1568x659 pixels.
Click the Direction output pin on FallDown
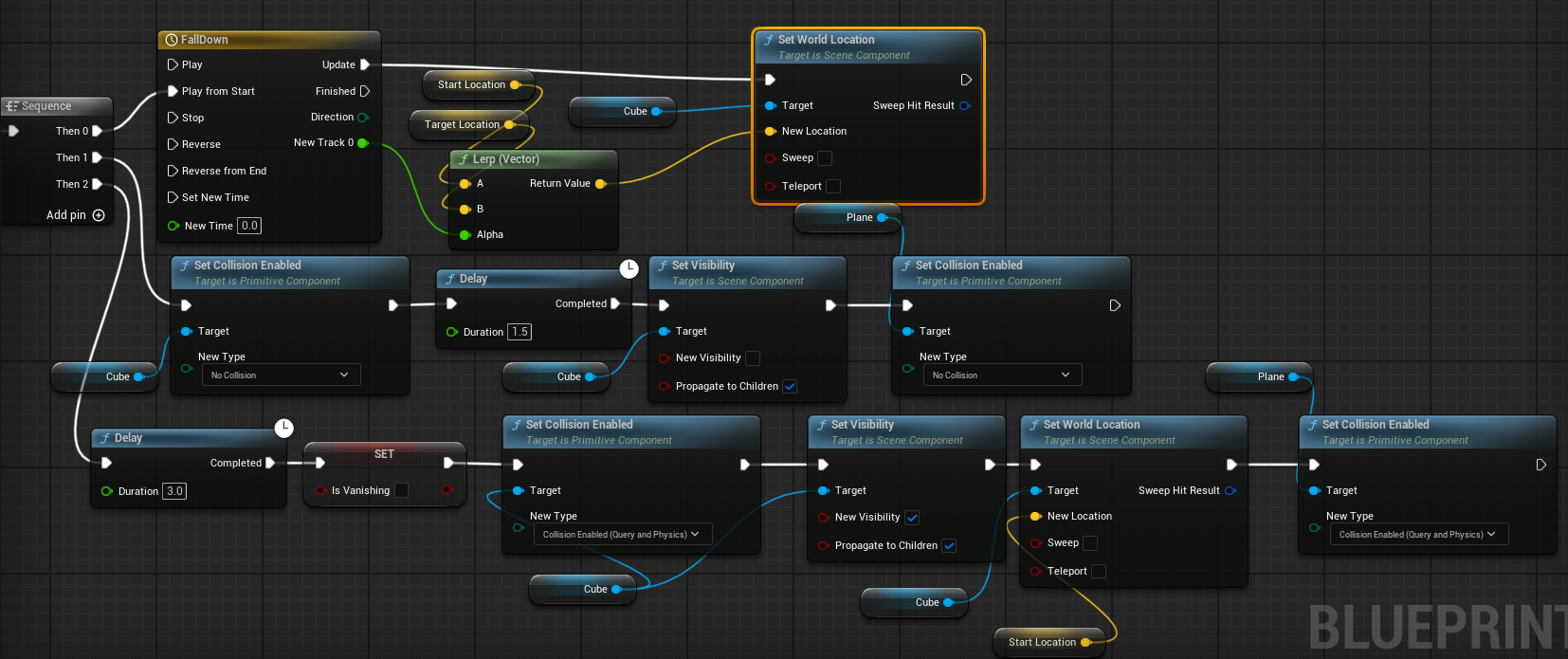point(363,118)
